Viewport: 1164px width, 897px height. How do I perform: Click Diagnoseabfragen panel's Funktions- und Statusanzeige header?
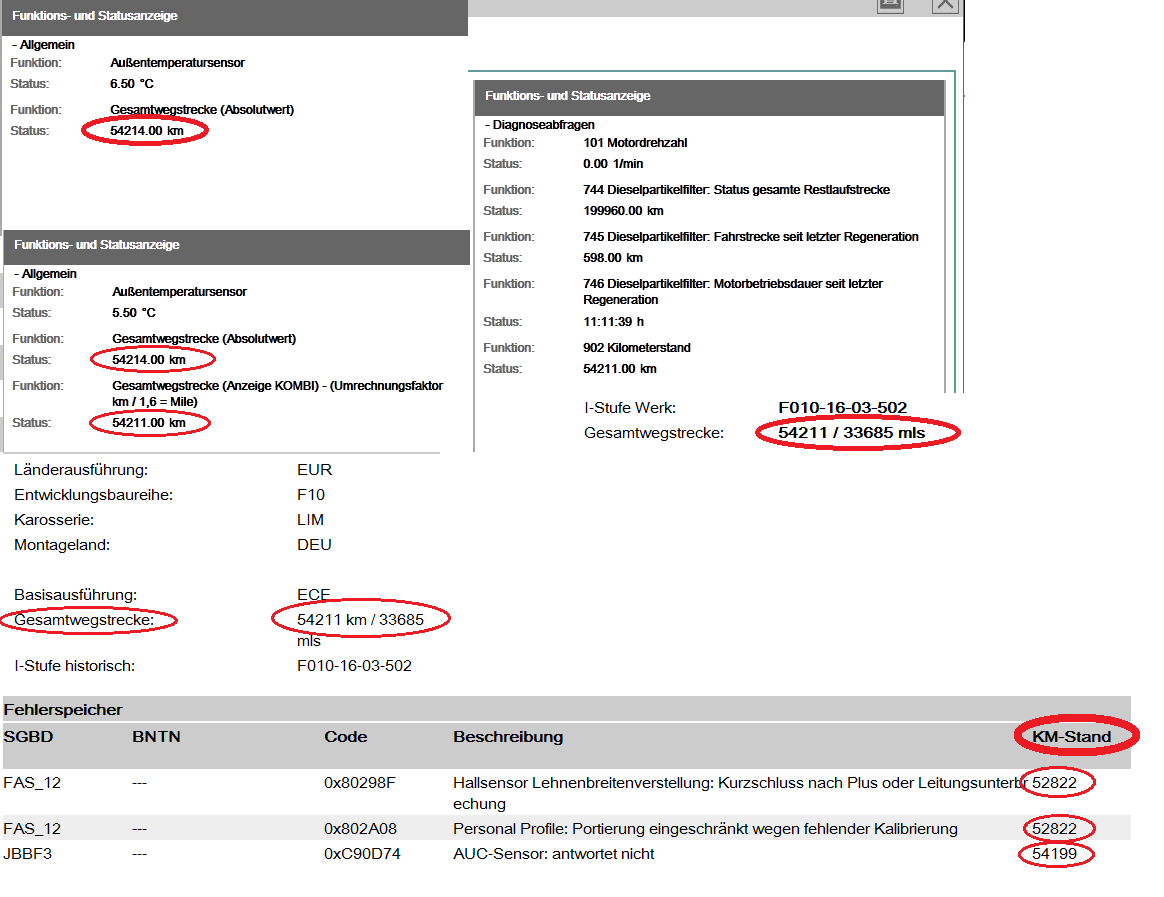tap(568, 96)
